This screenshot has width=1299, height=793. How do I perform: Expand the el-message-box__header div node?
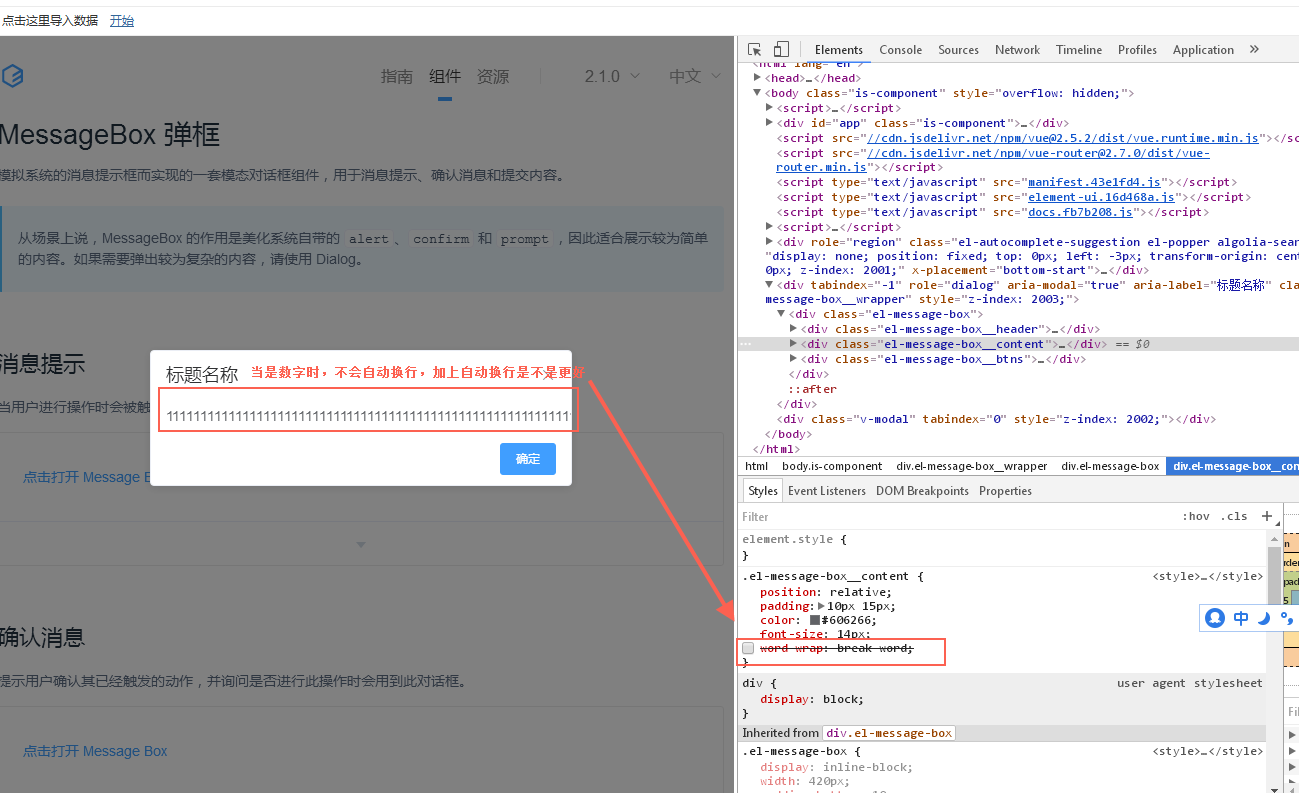click(x=793, y=329)
